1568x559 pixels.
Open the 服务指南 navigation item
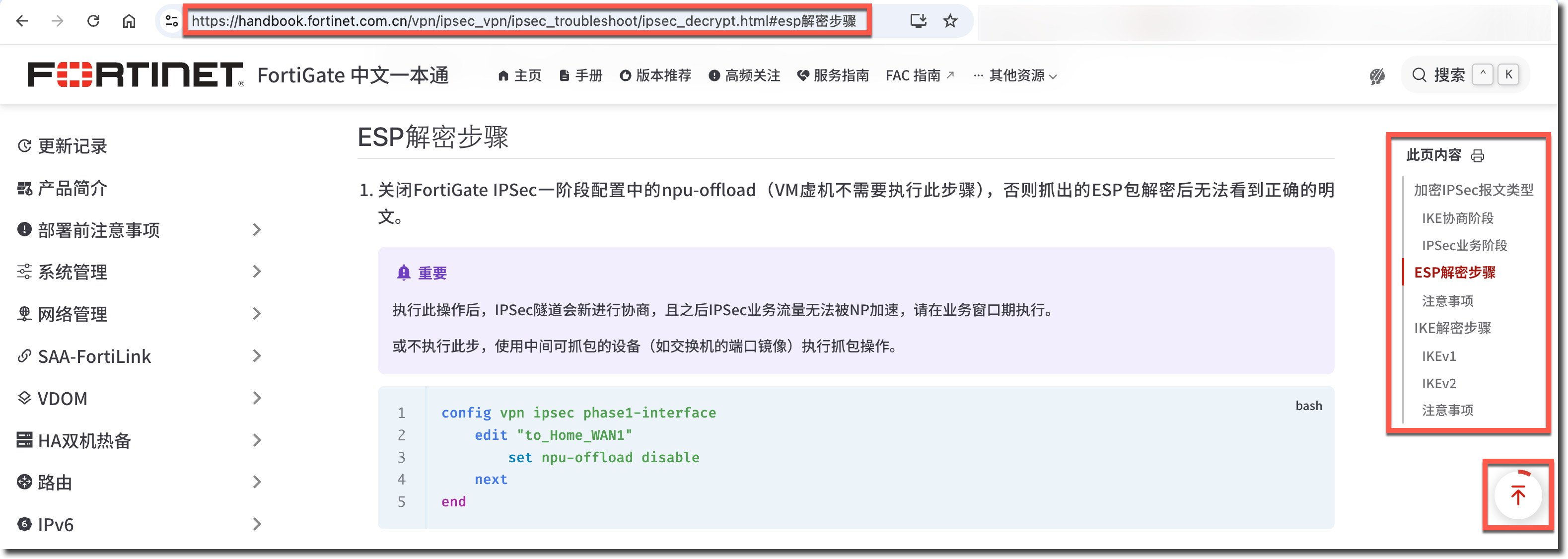(x=833, y=75)
